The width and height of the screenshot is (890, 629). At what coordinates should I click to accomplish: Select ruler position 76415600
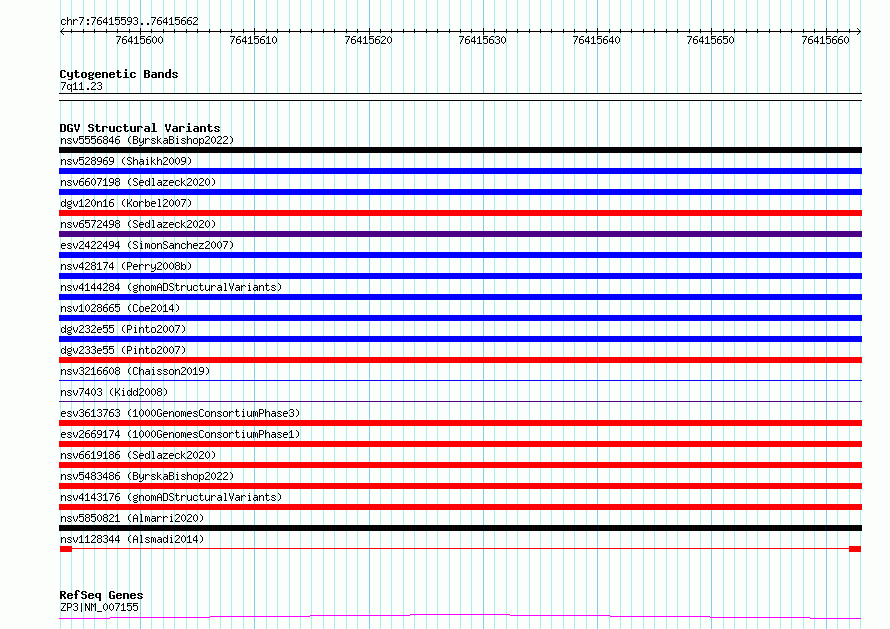point(139,40)
